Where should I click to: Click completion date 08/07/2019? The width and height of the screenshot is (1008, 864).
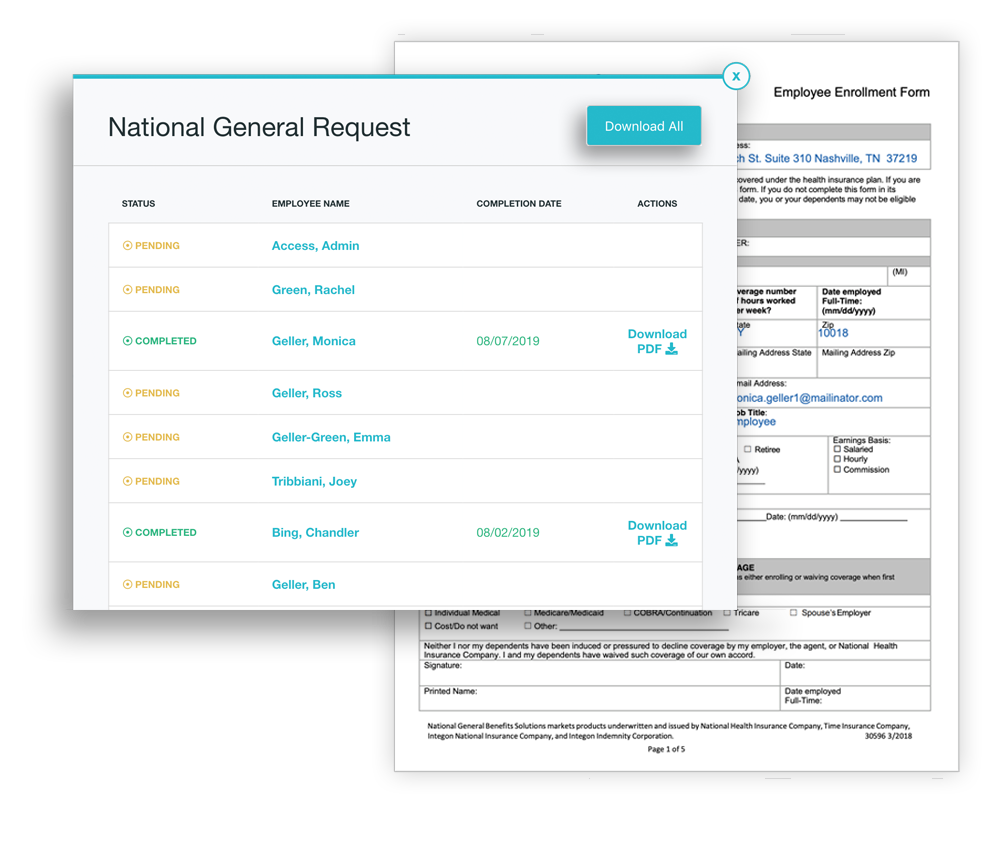tap(508, 341)
